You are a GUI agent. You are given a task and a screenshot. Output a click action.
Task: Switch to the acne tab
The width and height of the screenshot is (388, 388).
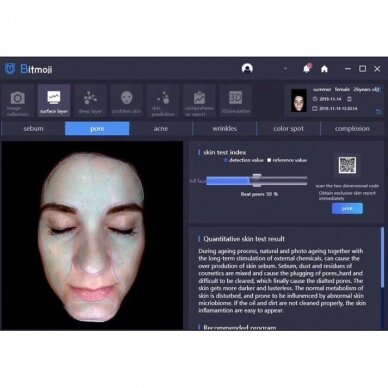(x=161, y=128)
